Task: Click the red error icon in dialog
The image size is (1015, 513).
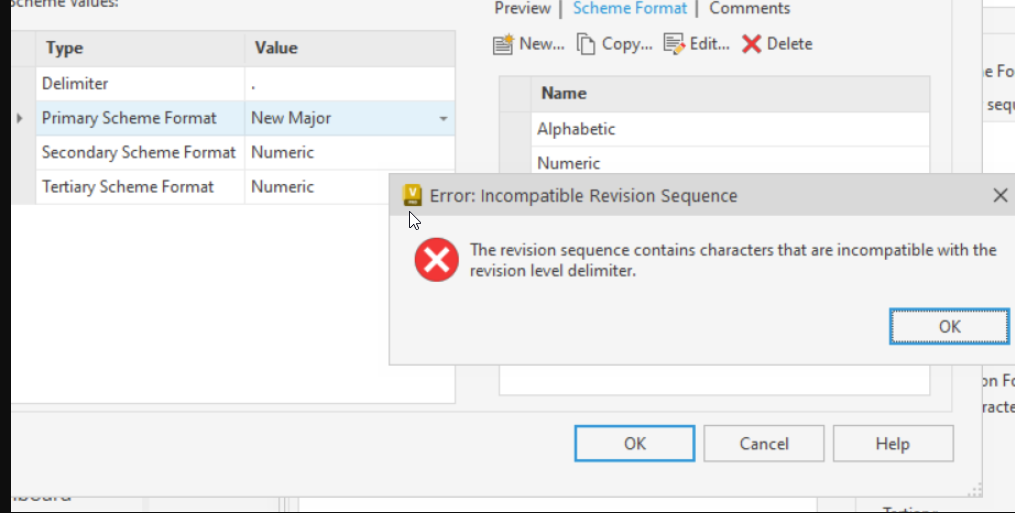Action: pyautogui.click(x=437, y=261)
